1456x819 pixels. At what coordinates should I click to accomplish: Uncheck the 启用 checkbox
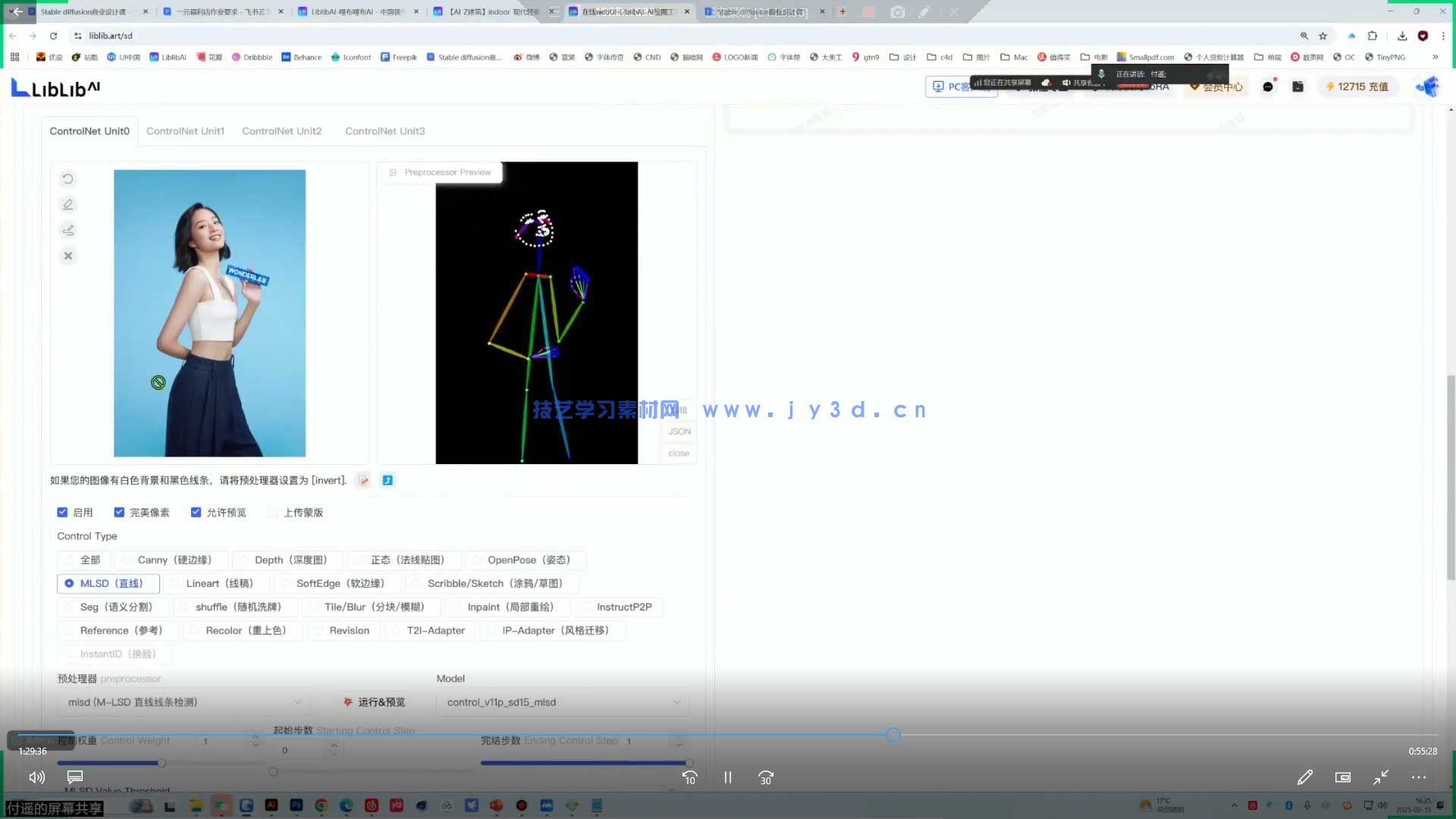(62, 513)
